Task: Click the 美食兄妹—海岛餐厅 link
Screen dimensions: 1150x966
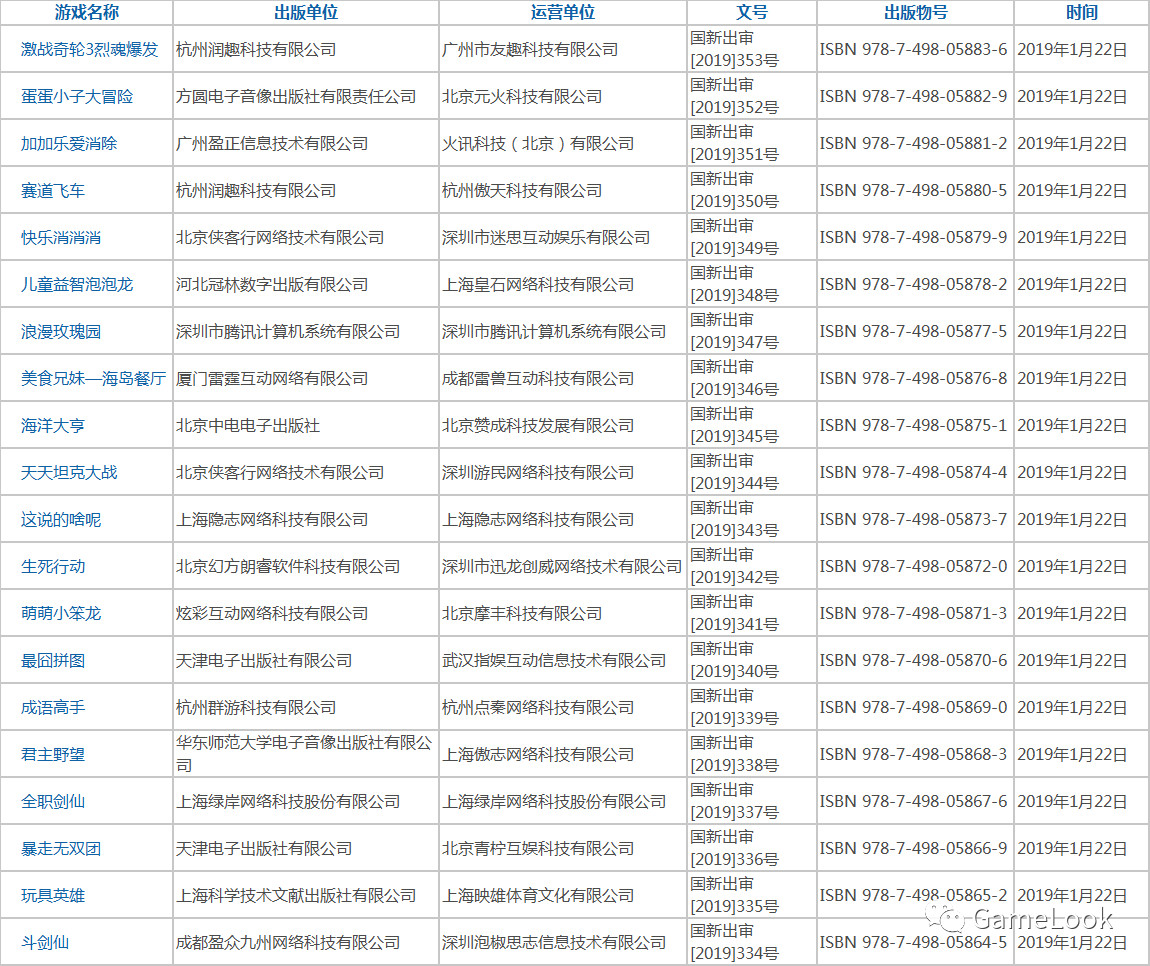Action: [x=93, y=378]
